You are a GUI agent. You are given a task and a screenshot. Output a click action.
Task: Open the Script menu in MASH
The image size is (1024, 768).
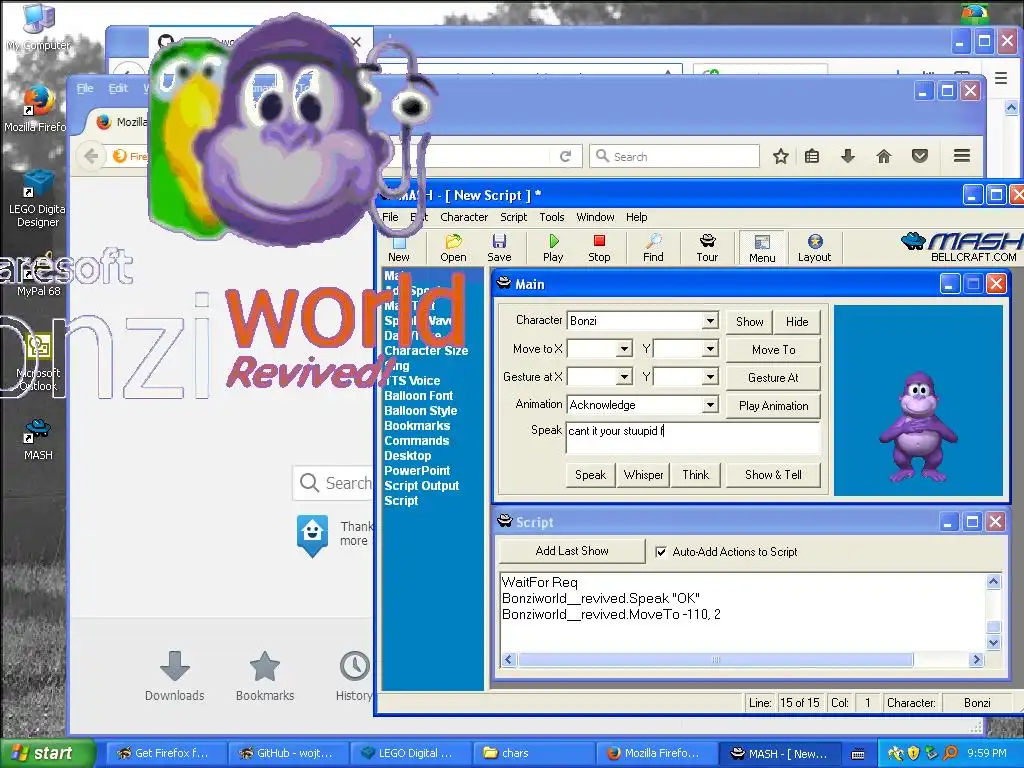pos(513,217)
